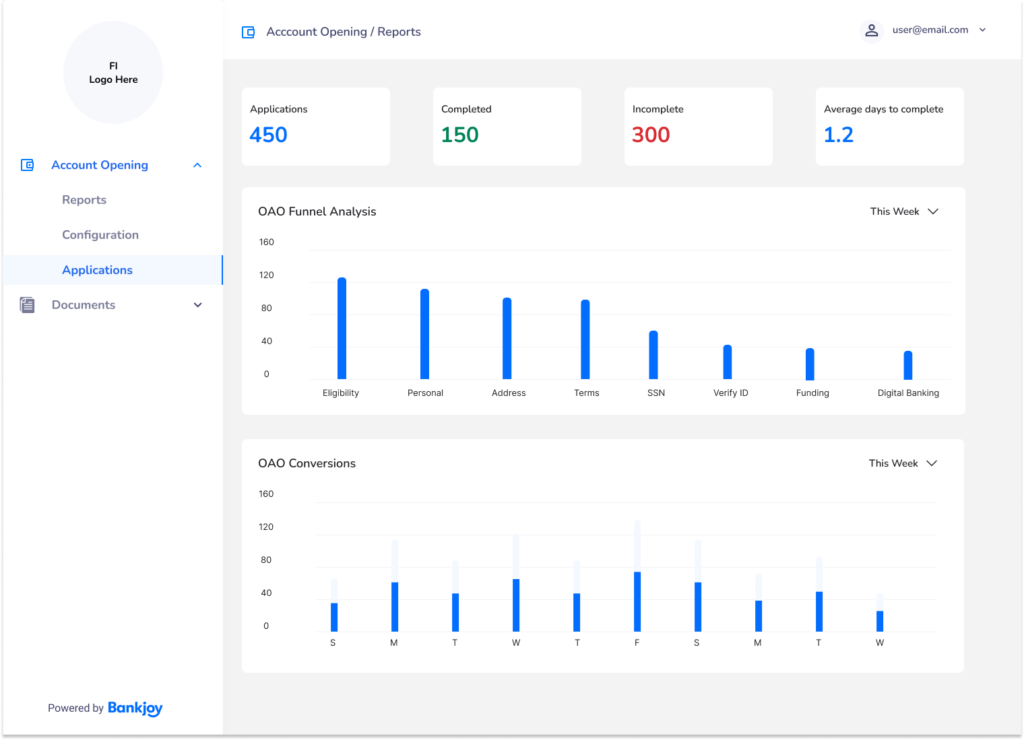Viewport: 1024px width, 740px height.
Task: Click the FI Logo Here placeholder circle
Action: click(113, 73)
